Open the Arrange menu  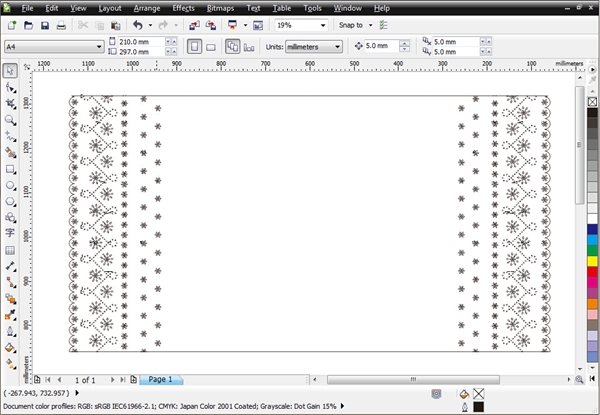[147, 8]
